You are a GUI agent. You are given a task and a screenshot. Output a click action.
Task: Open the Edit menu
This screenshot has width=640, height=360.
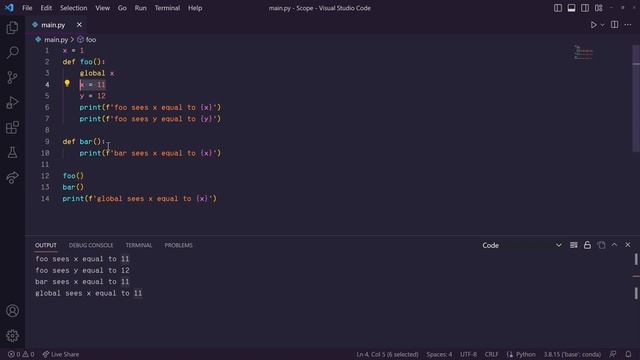coord(46,8)
